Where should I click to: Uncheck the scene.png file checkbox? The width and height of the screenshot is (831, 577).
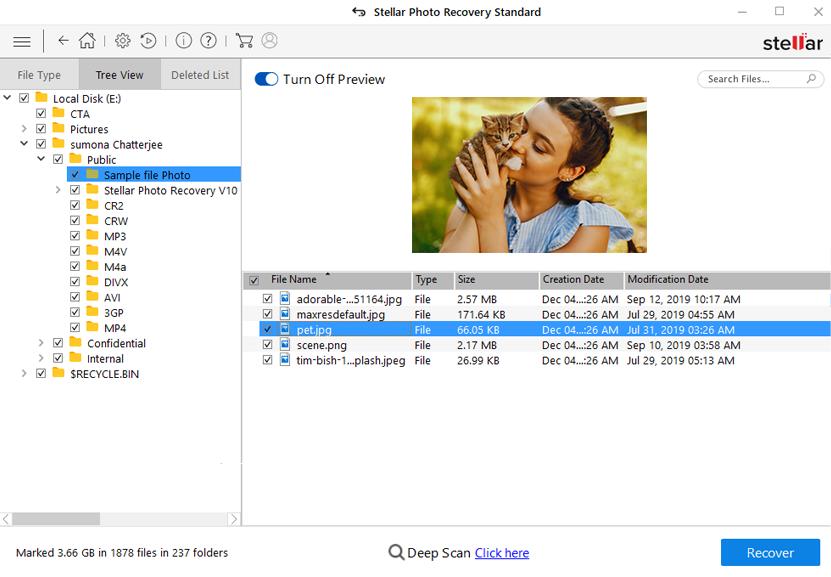pos(267,345)
